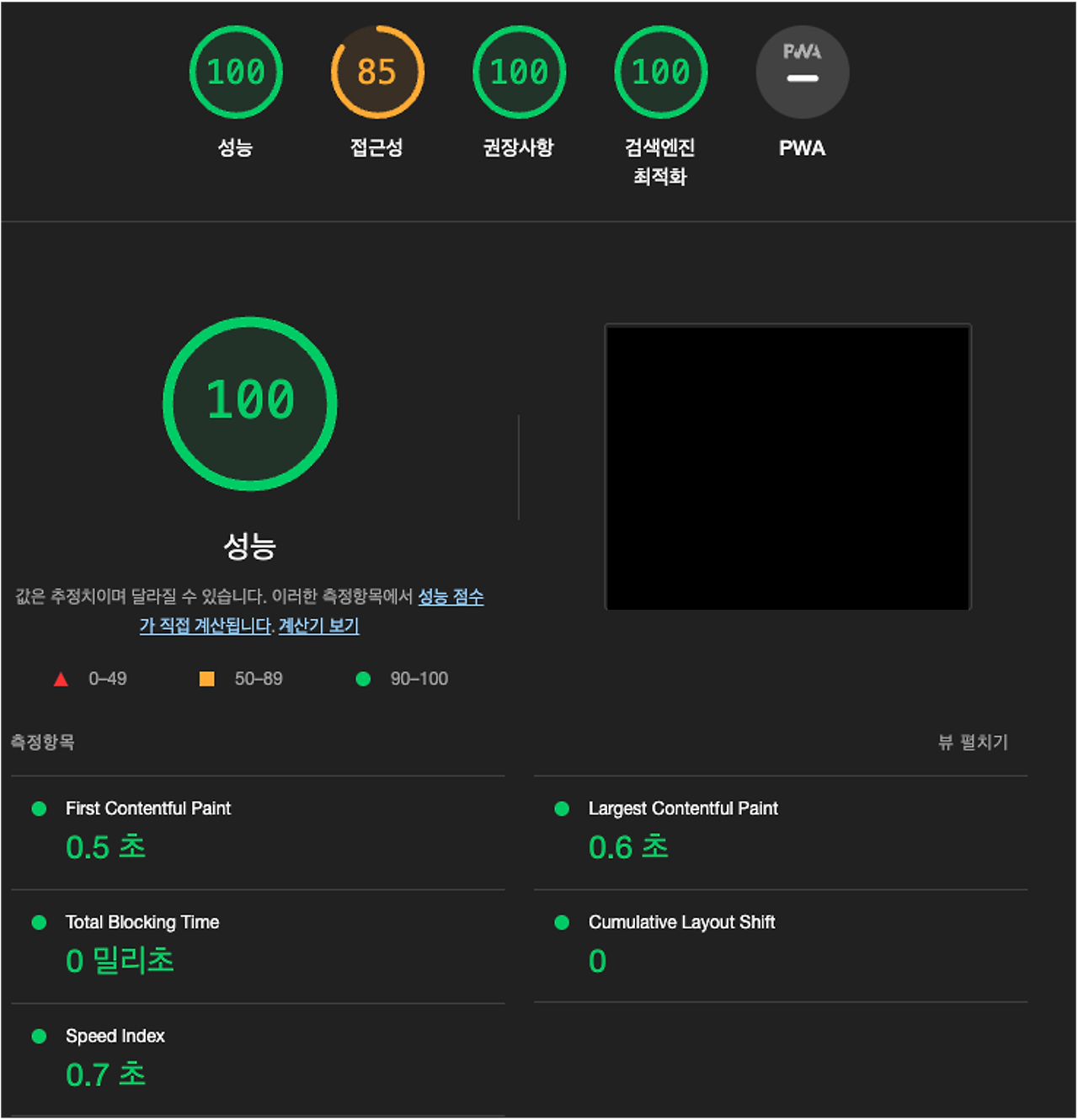Screen dimensions: 1078x1120
Task: Jump to PWA section via PWA label
Action: pyautogui.click(x=802, y=148)
